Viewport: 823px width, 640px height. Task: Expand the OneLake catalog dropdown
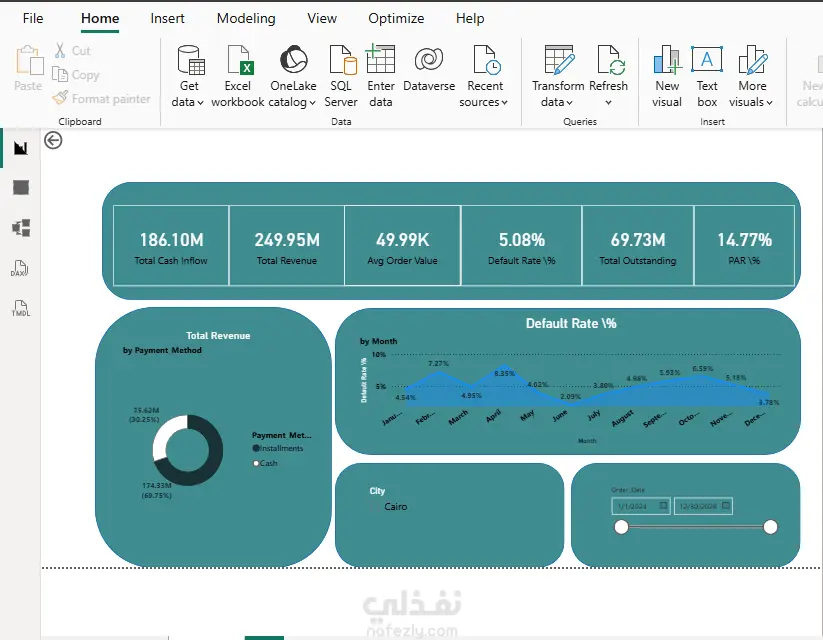pos(312,103)
